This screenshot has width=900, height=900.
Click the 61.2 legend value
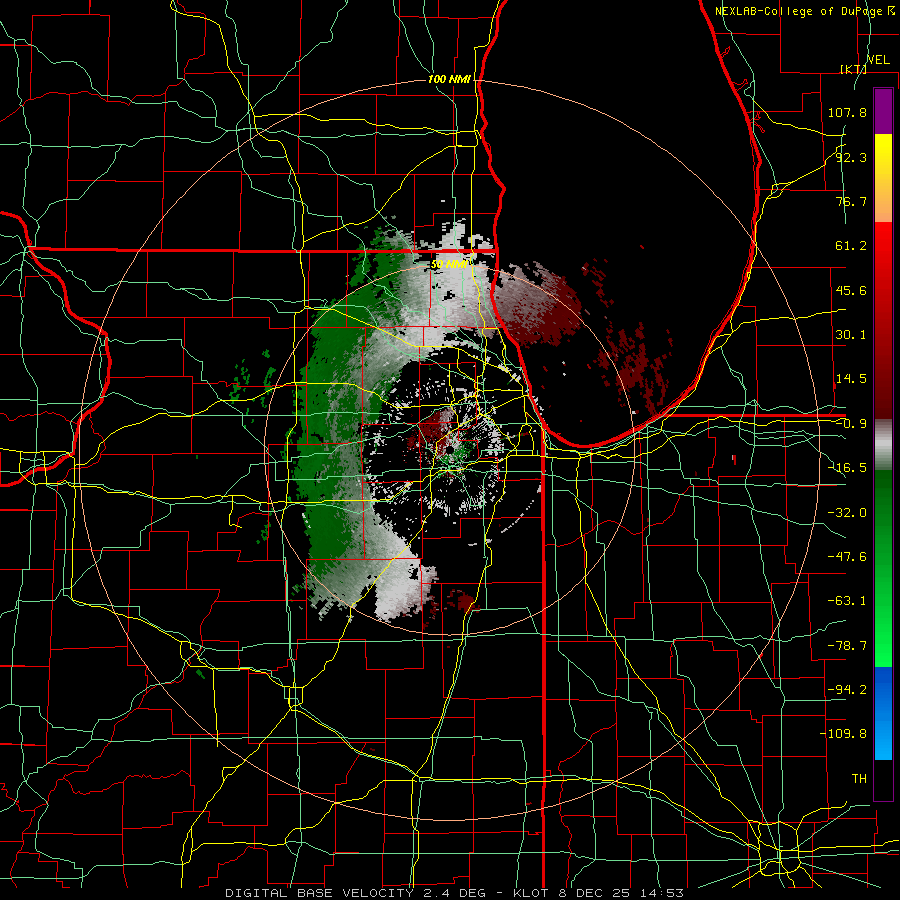click(851, 246)
